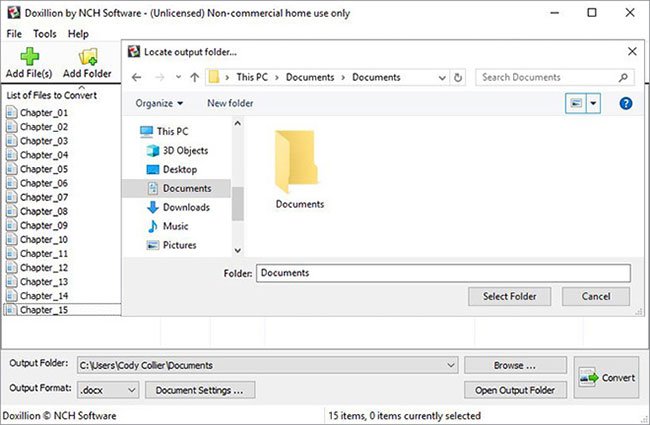Expand the Output Format .docx dropdown
The image size is (650, 425).
[x=108, y=390]
